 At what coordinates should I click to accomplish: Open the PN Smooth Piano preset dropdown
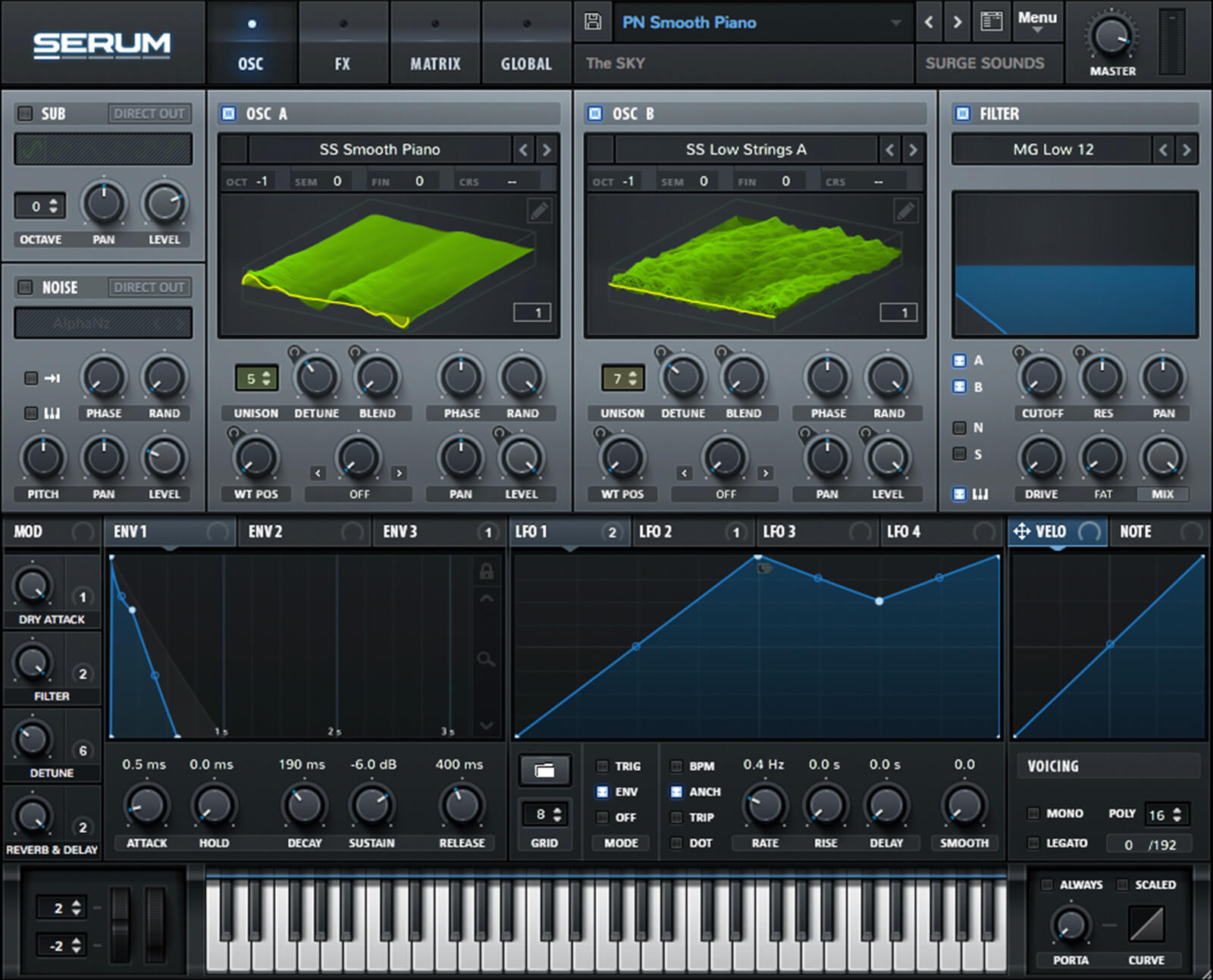(x=761, y=23)
